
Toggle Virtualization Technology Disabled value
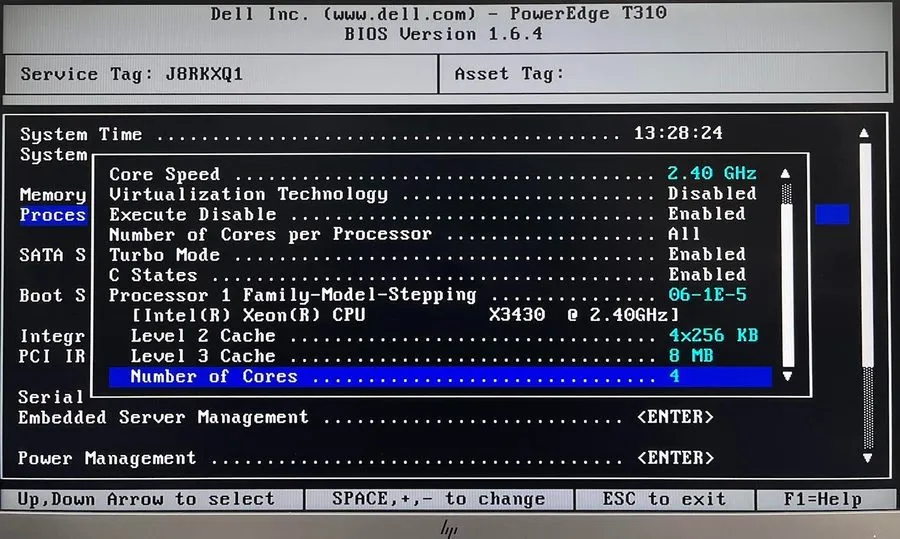coord(712,193)
